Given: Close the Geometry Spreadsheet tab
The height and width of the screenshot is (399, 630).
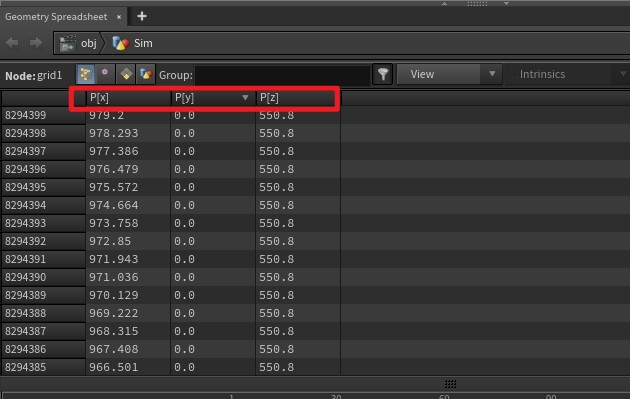Looking at the screenshot, I should [119, 17].
